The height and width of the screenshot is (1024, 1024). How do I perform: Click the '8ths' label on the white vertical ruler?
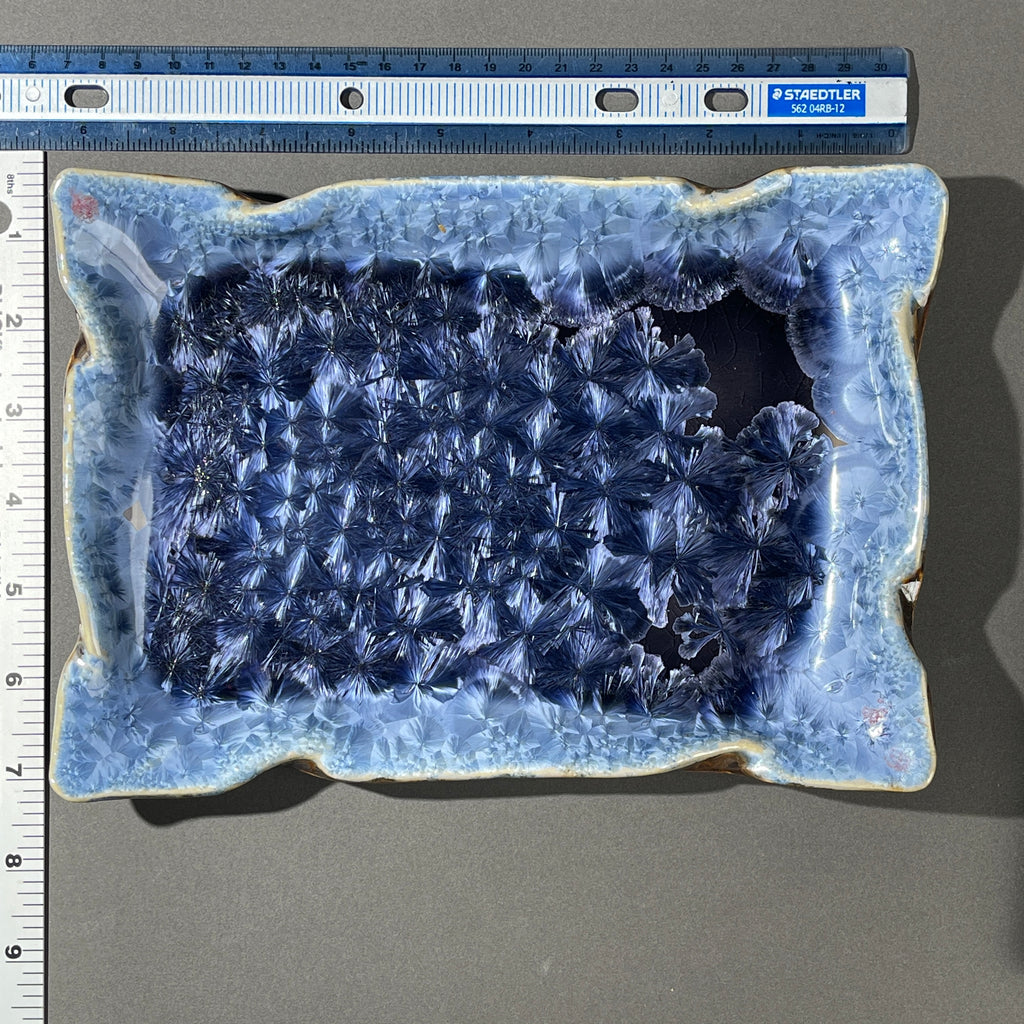[10, 184]
